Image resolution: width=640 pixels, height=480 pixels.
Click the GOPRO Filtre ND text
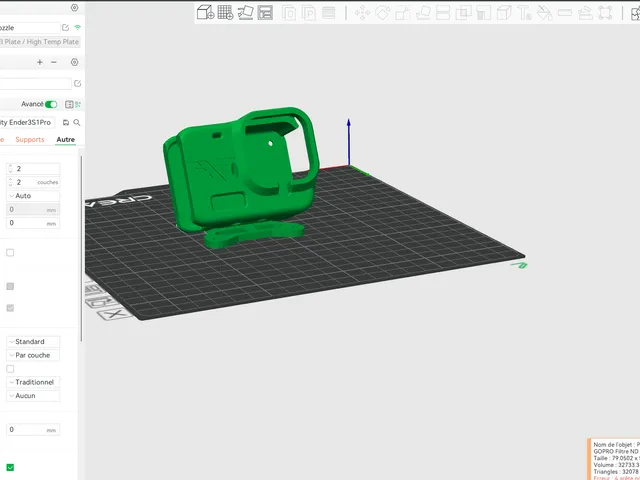(616, 451)
